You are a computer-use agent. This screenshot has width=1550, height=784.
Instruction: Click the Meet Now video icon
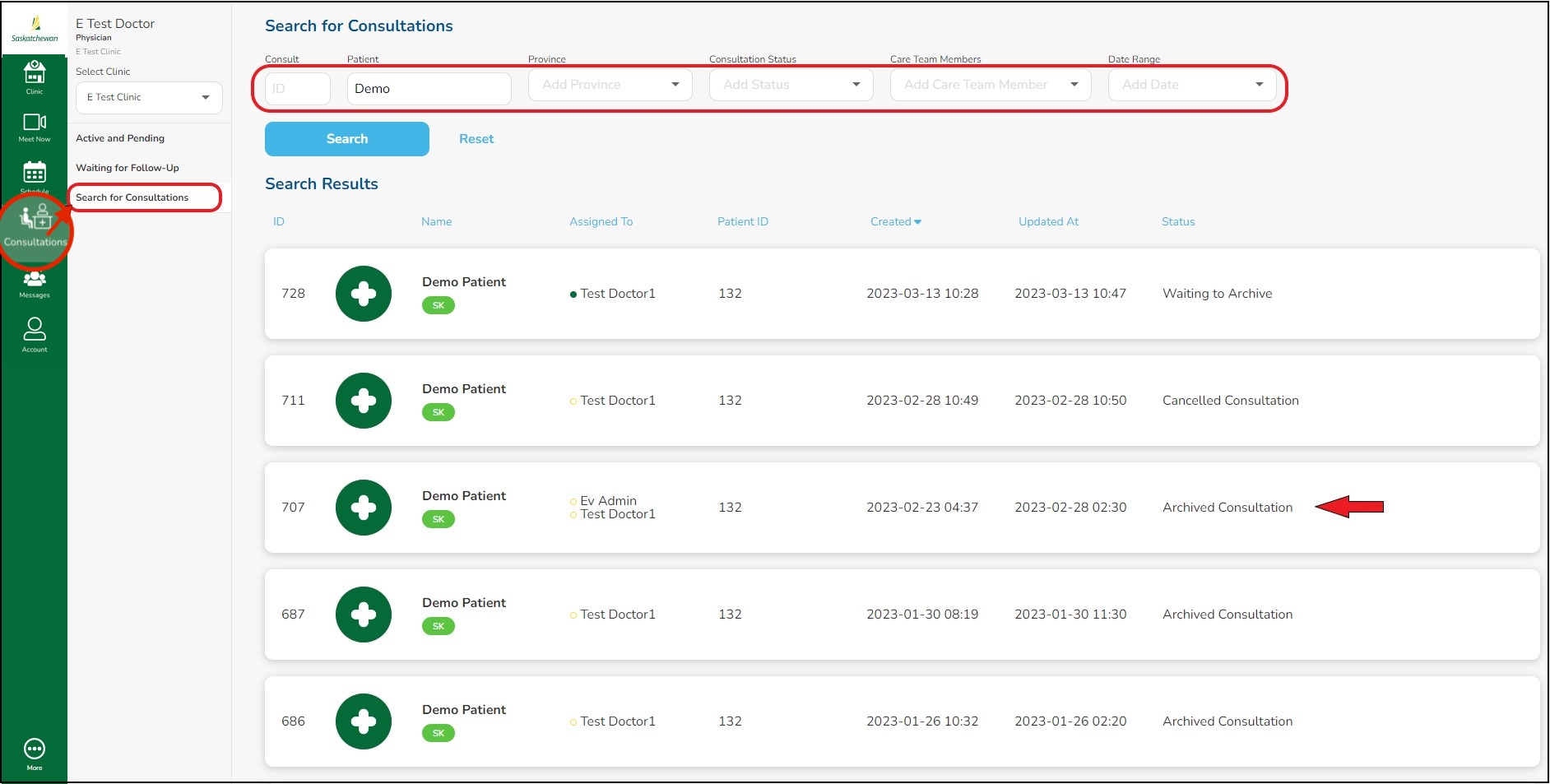(34, 126)
